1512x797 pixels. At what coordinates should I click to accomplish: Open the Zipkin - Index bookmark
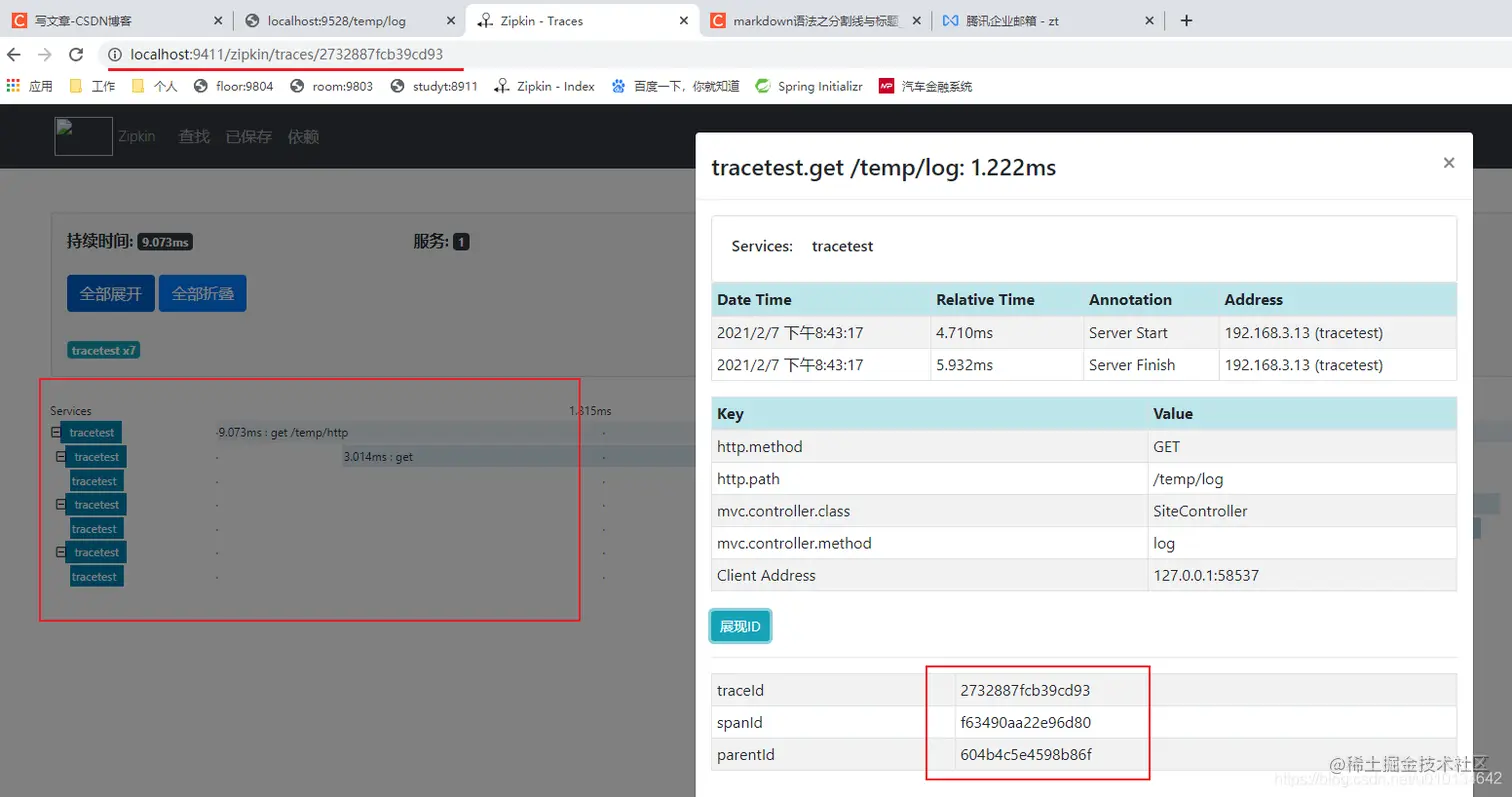(545, 86)
